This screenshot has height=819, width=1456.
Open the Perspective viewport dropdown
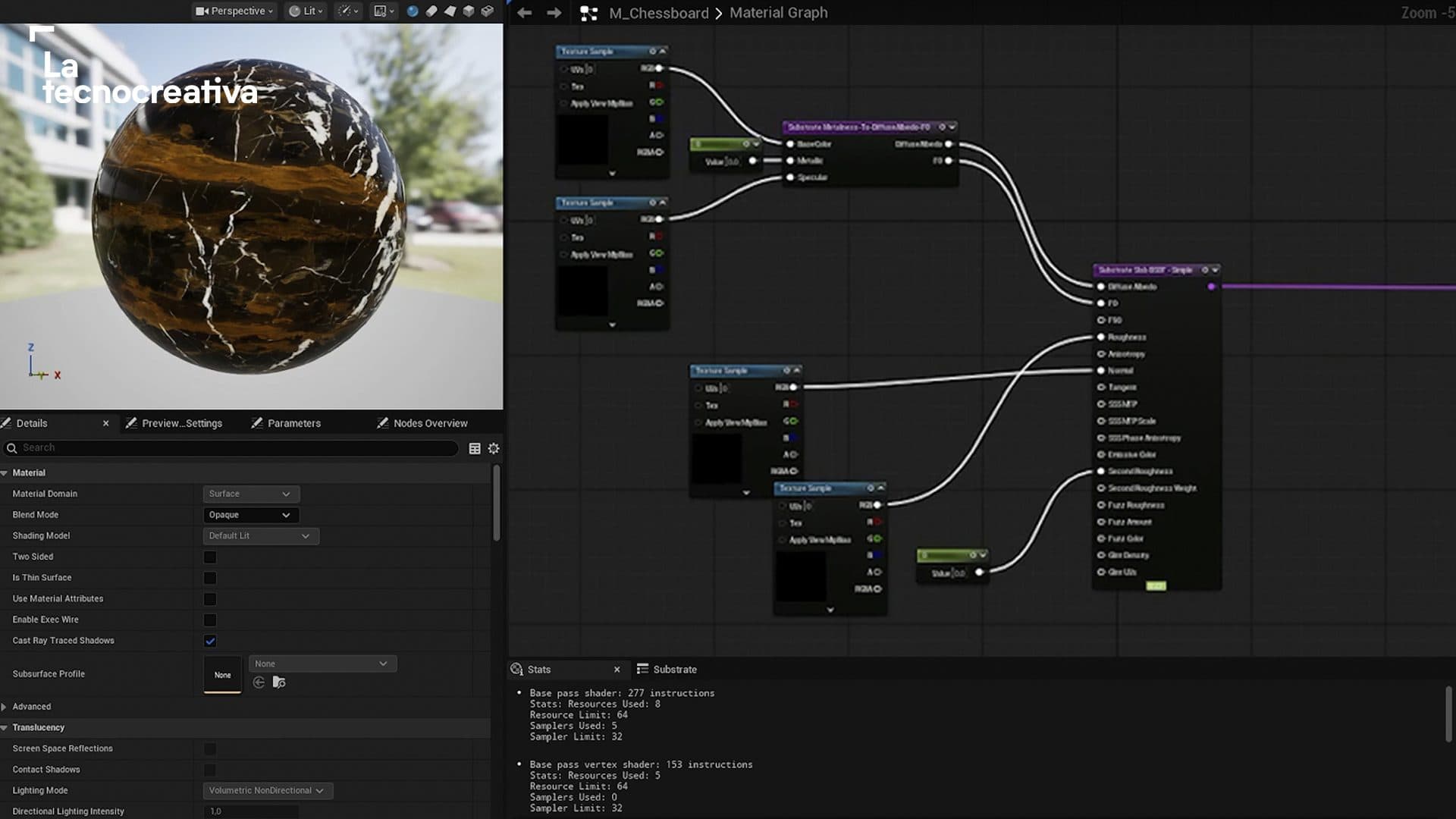(x=234, y=11)
